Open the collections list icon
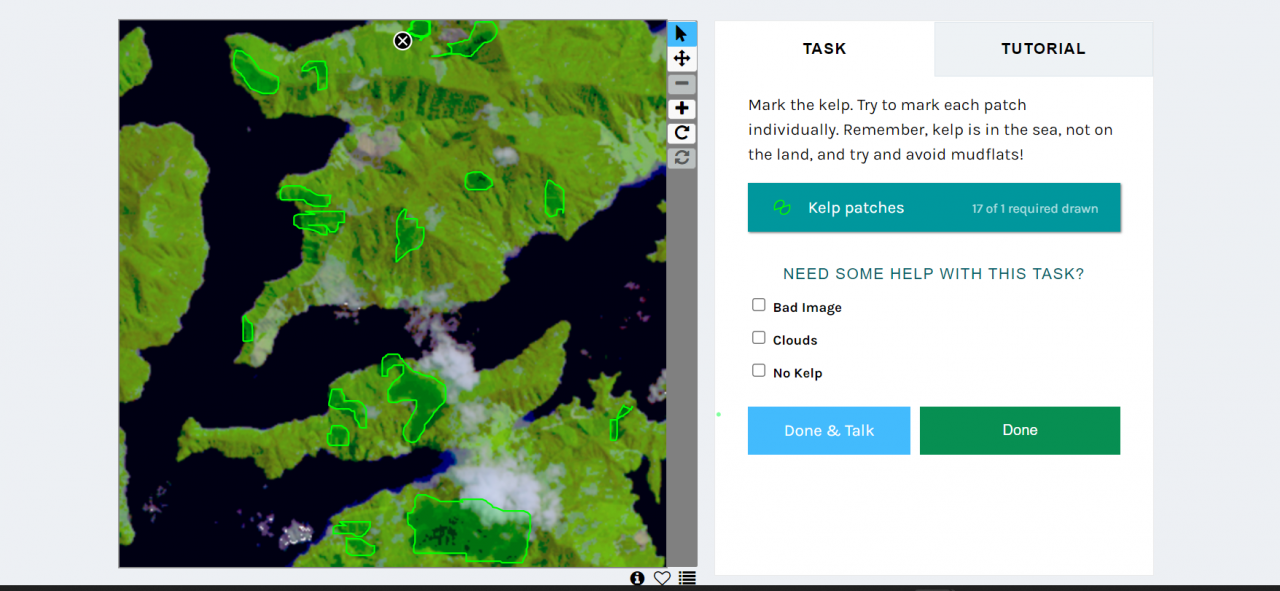This screenshot has height=591, width=1280. [x=687, y=578]
